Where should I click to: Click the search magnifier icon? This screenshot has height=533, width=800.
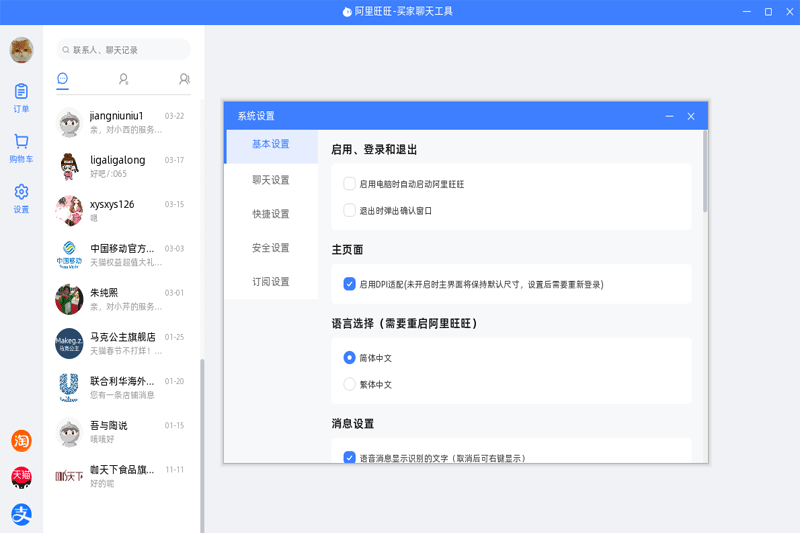(x=66, y=50)
